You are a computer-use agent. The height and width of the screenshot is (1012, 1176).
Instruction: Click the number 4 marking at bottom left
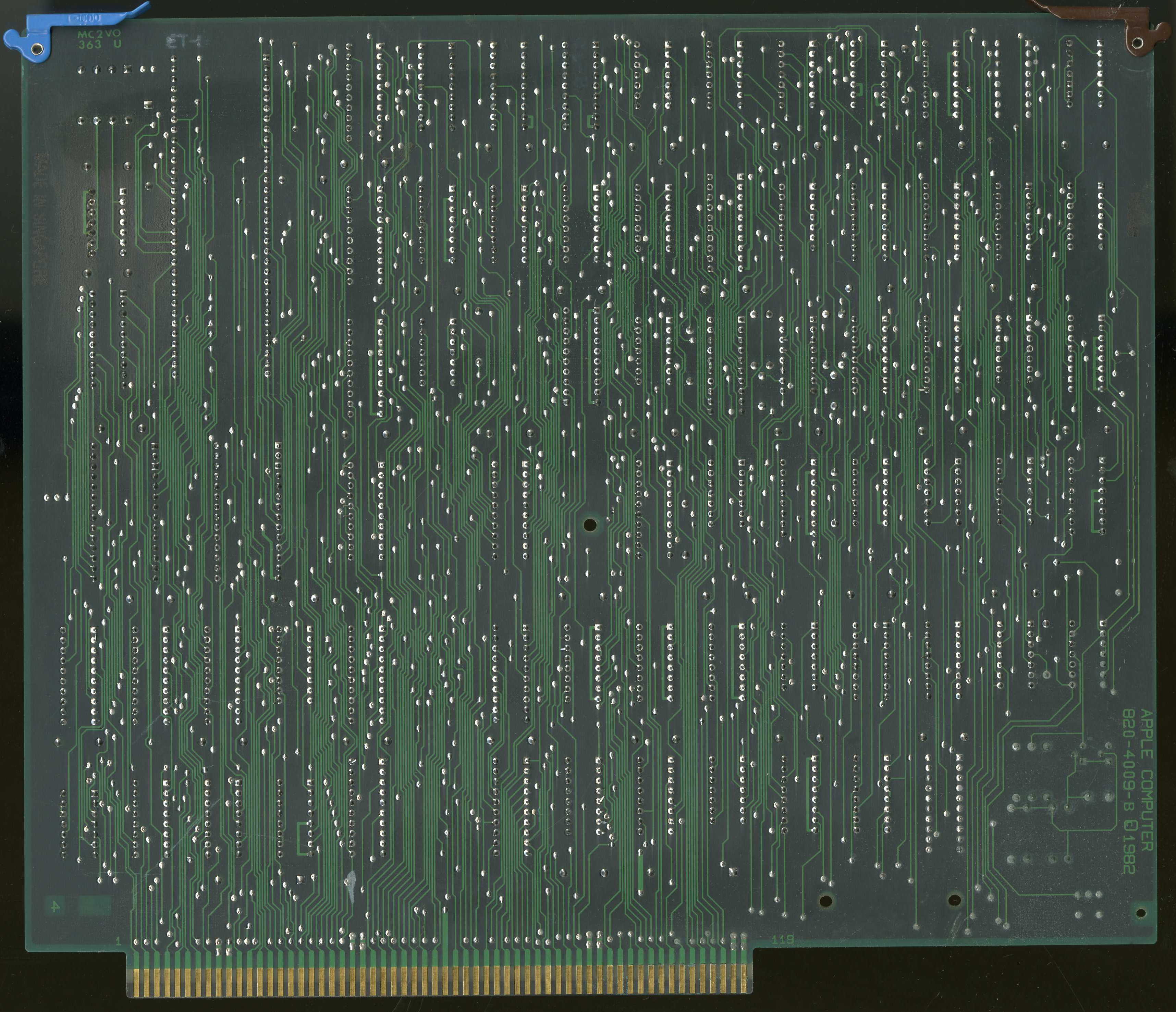pyautogui.click(x=55, y=906)
